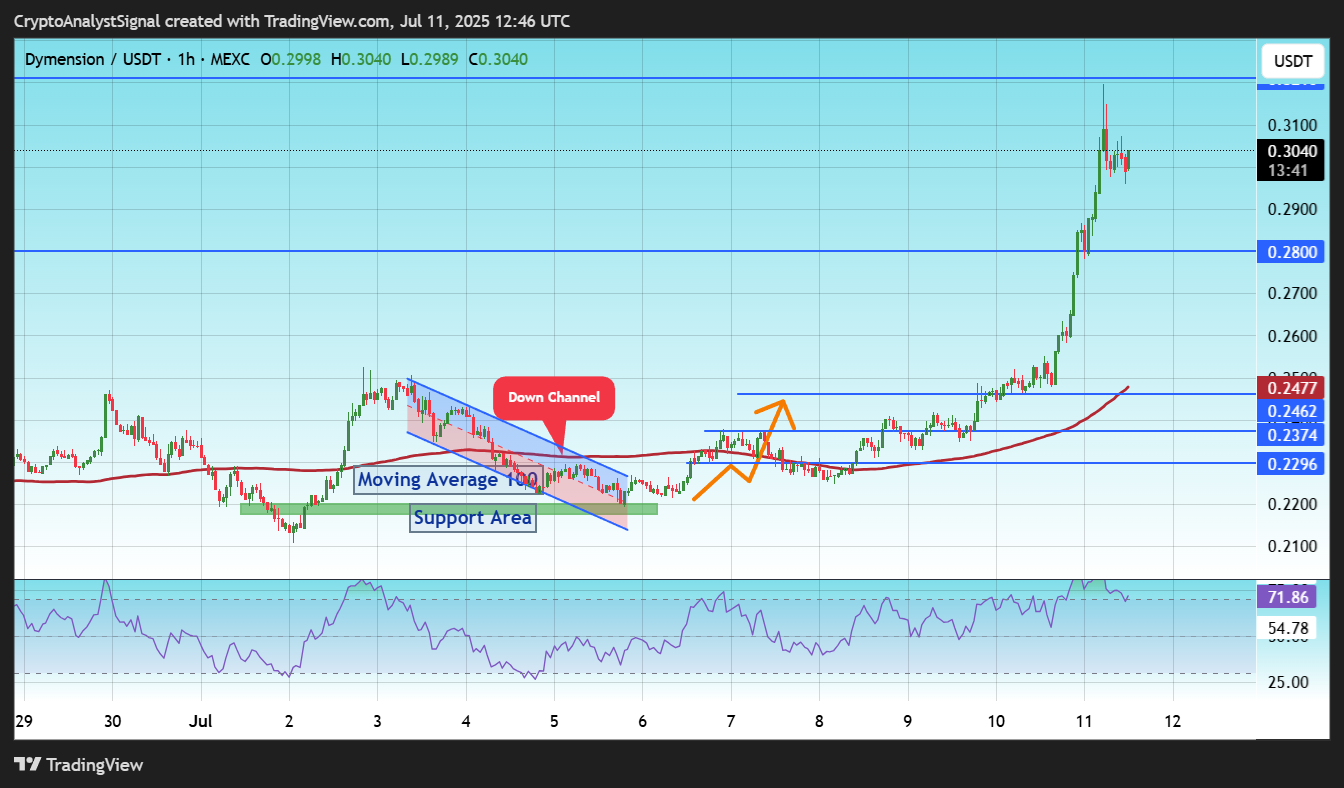Click the 0.2374 price level label
1344x788 pixels.
[1292, 435]
